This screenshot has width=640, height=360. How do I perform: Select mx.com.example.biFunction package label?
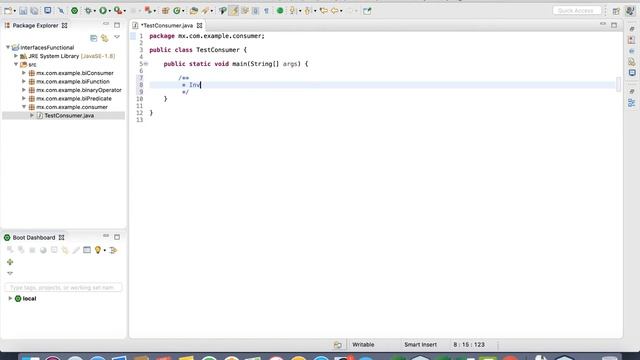point(73,82)
